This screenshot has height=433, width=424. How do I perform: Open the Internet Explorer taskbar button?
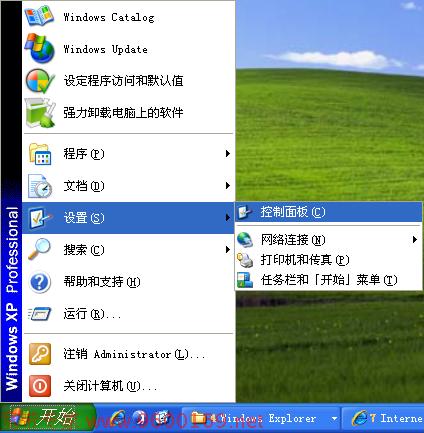(383, 418)
